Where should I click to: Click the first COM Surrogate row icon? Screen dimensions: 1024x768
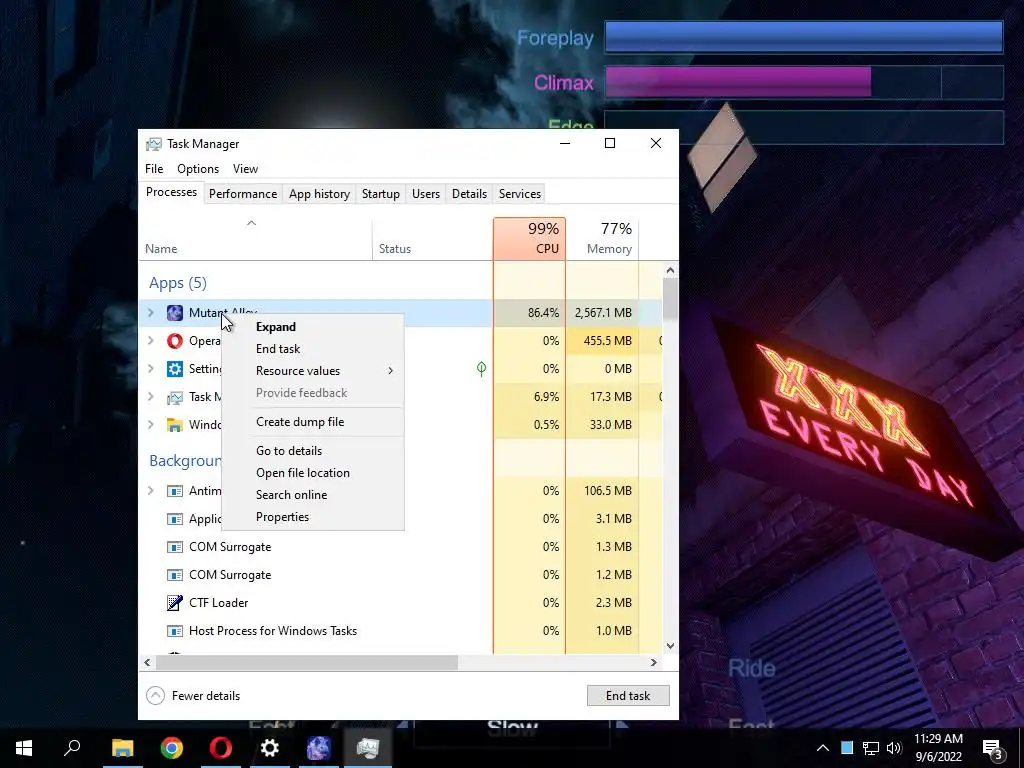(x=174, y=547)
